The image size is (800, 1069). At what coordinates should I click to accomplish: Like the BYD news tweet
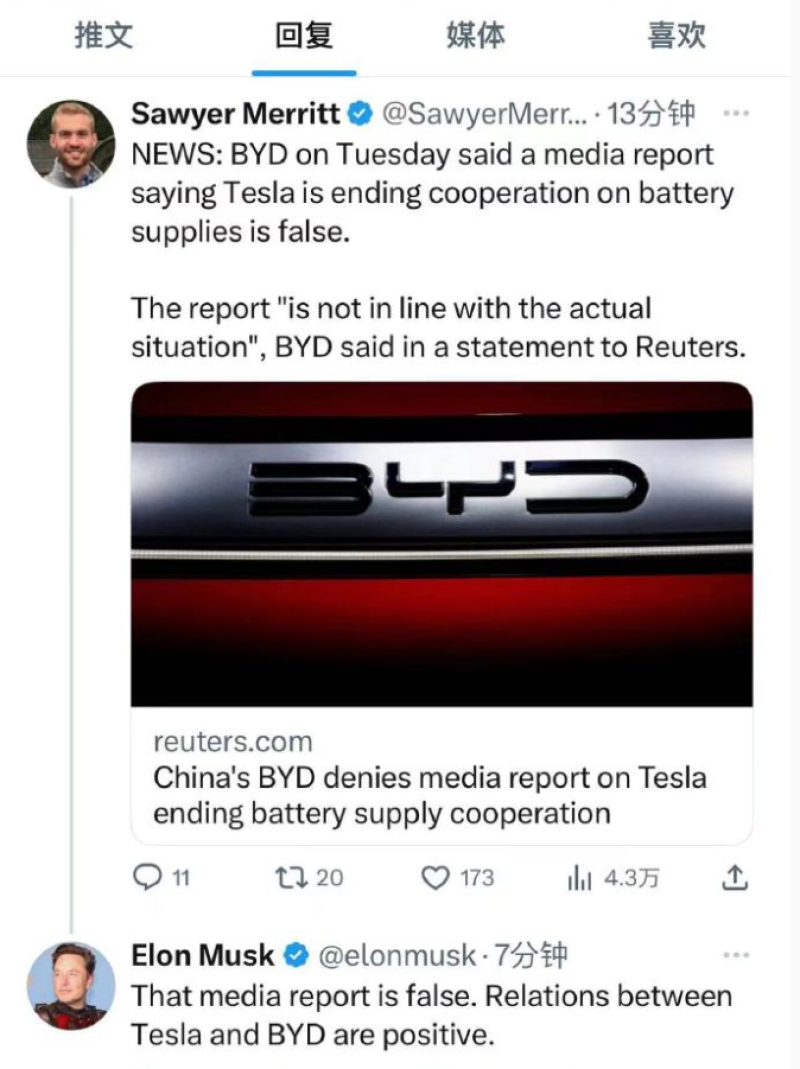(457, 877)
